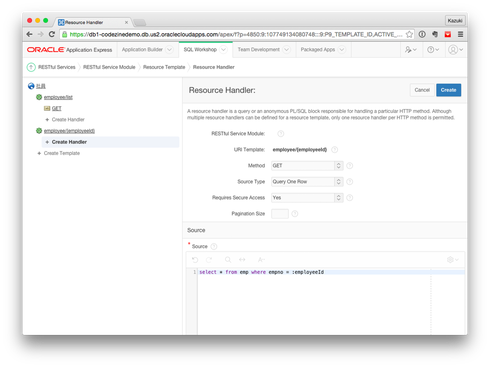This screenshot has height=367, width=490.
Task: Select the highlighted Create Handler item
Action: (x=110, y=142)
